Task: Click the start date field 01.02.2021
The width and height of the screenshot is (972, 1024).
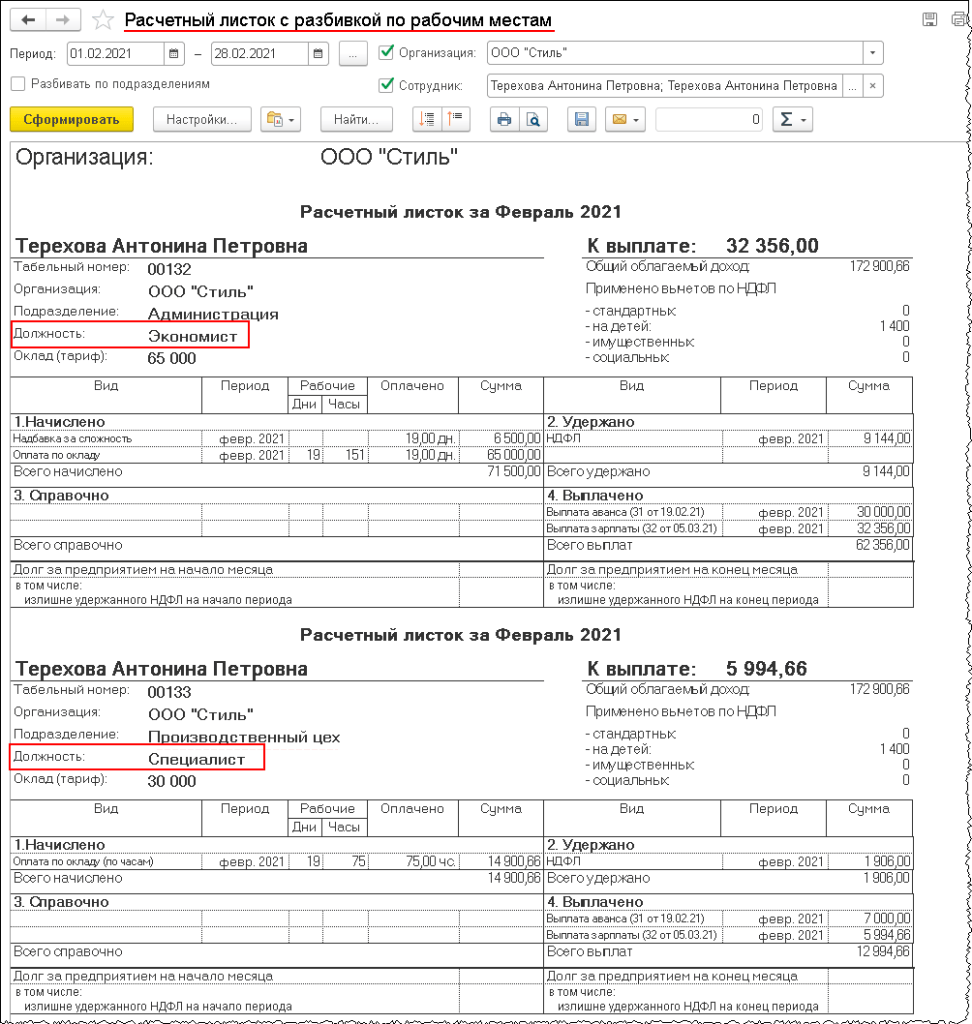Action: [x=116, y=54]
